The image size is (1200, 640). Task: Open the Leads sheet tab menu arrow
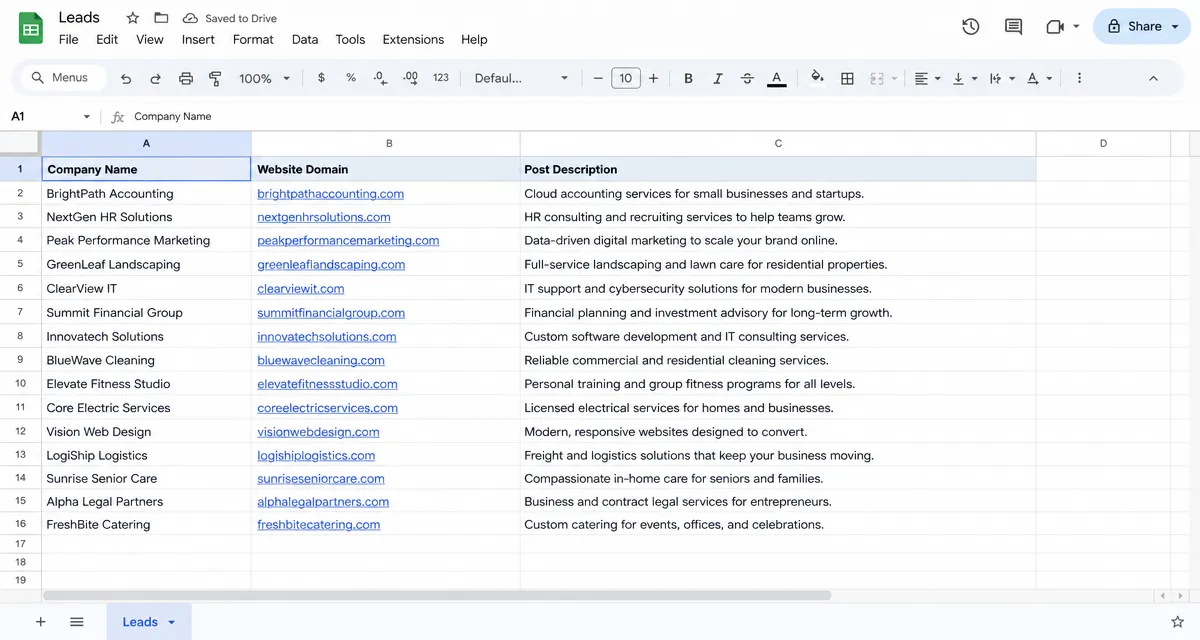pos(171,622)
